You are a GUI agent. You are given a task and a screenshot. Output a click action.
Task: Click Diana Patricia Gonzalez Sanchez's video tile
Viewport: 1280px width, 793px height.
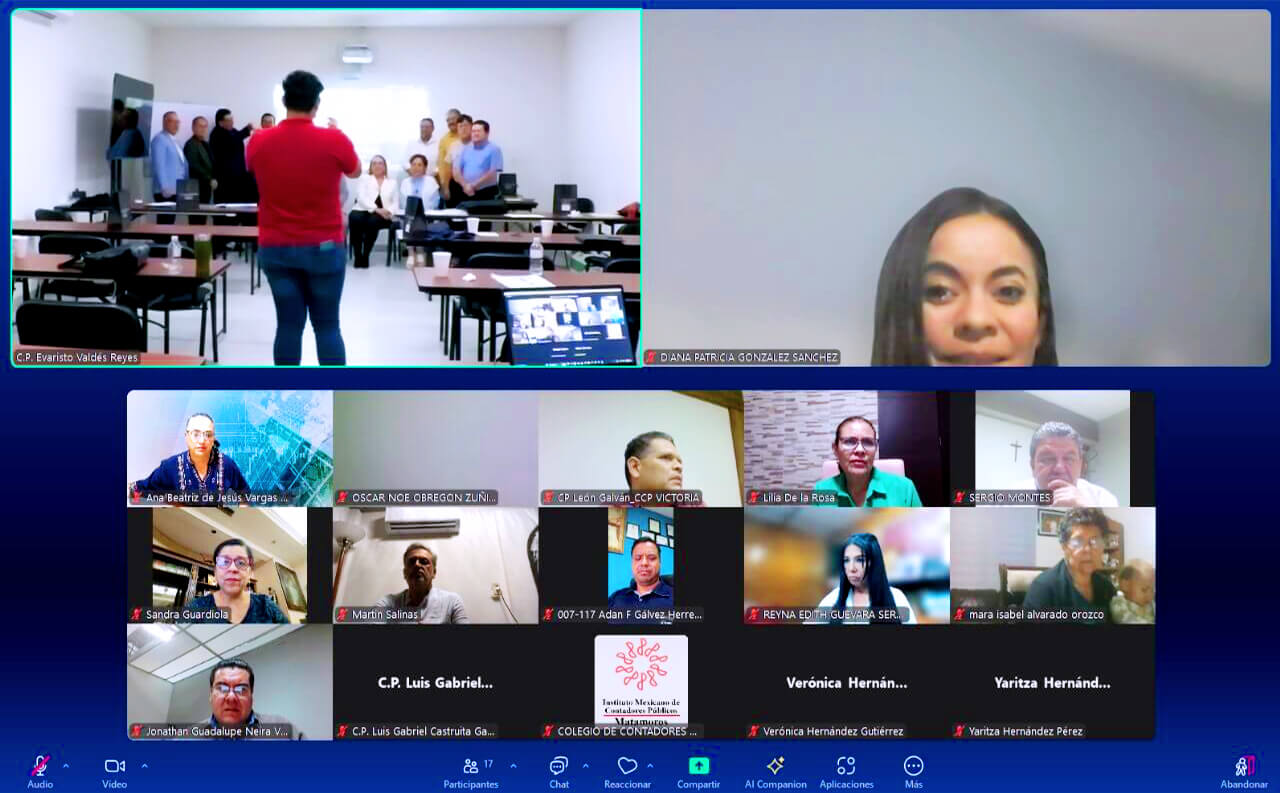pyautogui.click(x=956, y=188)
